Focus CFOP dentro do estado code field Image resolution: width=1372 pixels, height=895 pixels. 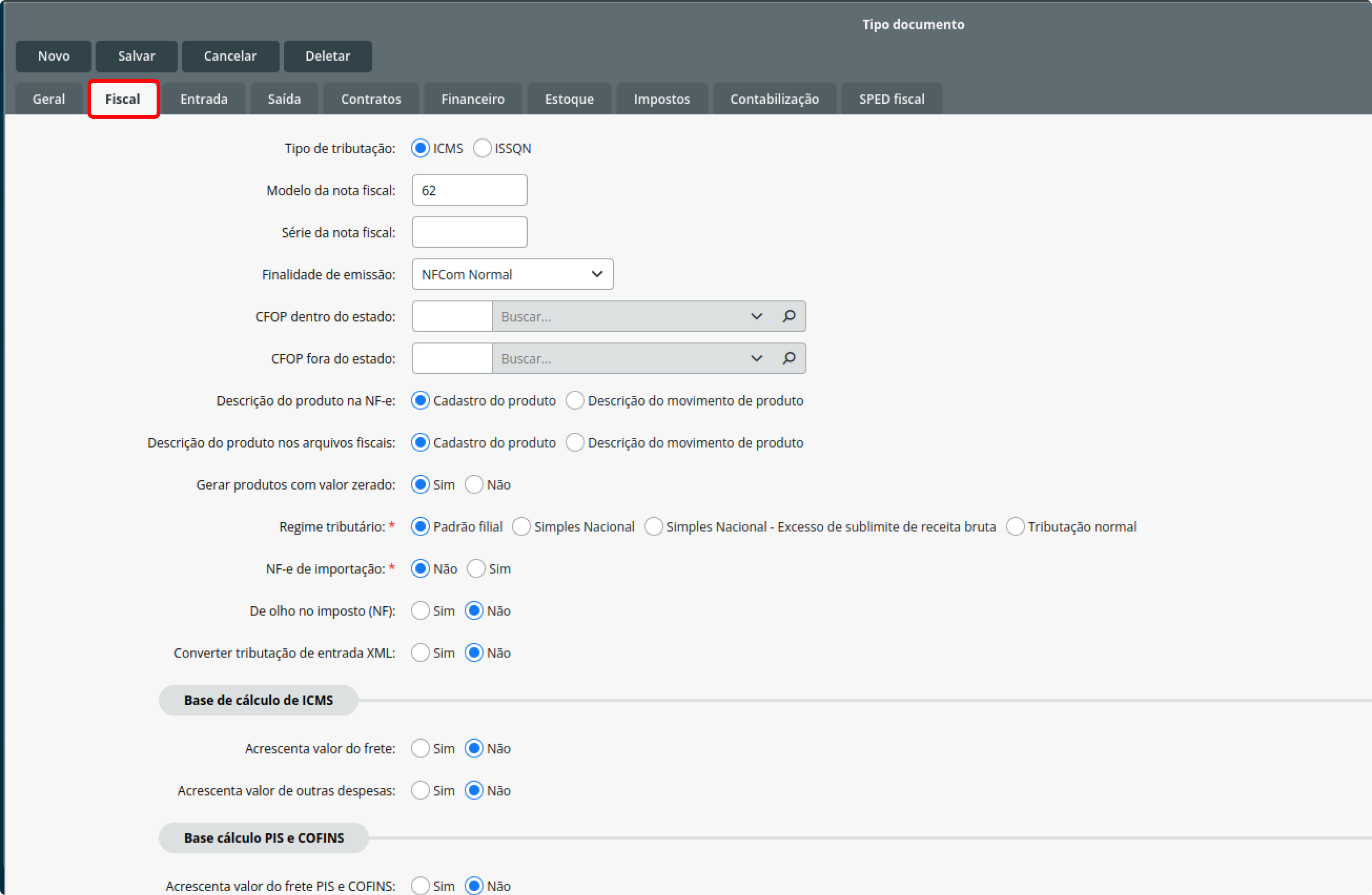coord(453,316)
